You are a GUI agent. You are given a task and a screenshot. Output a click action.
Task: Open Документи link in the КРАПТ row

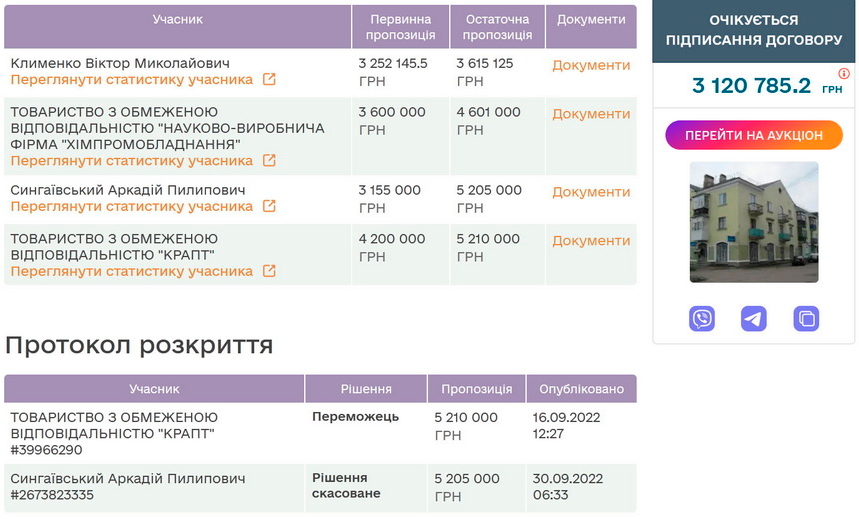(591, 241)
